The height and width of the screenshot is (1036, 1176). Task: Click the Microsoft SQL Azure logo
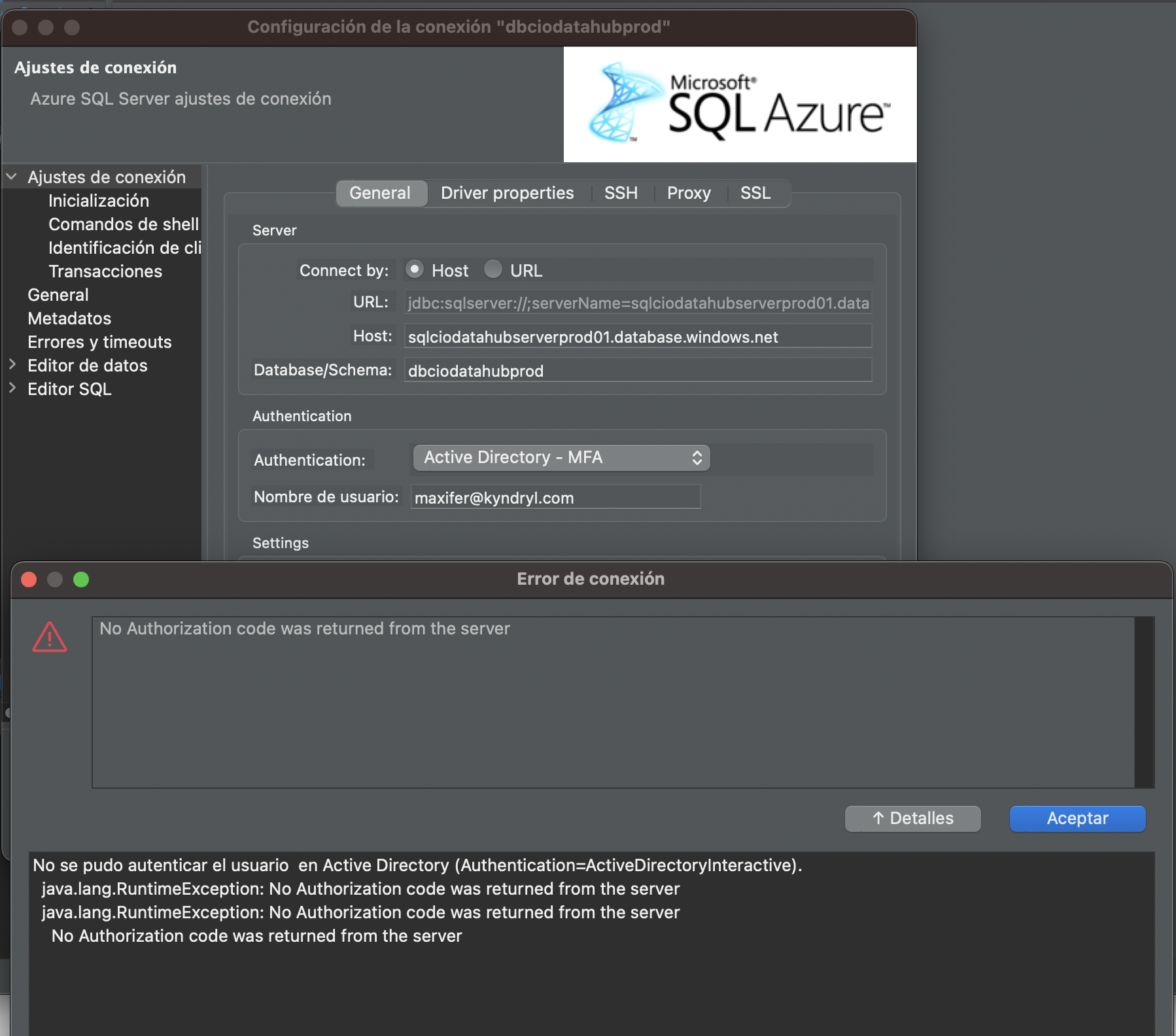739,103
